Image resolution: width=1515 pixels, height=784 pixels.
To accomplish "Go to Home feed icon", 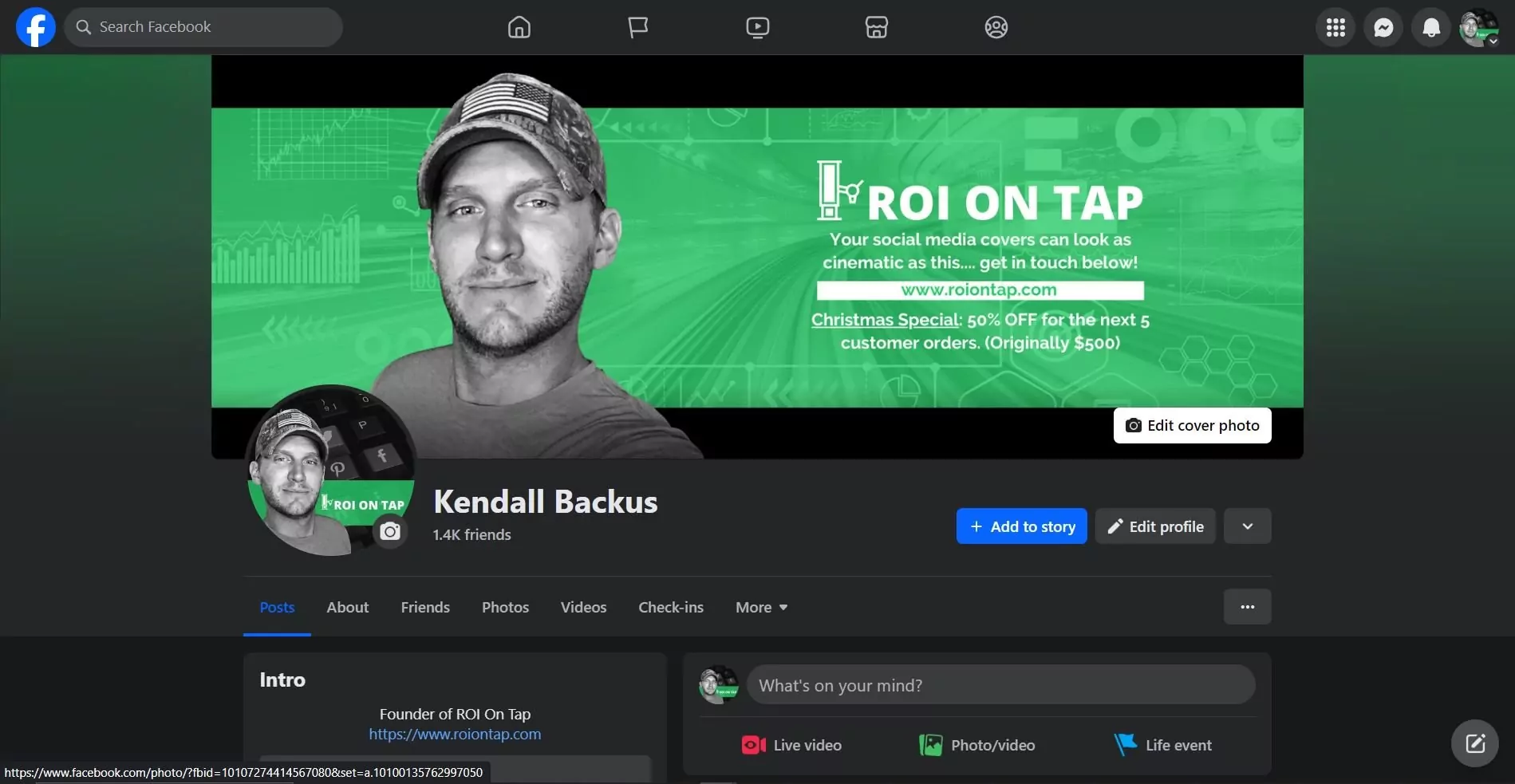I will pos(519,27).
